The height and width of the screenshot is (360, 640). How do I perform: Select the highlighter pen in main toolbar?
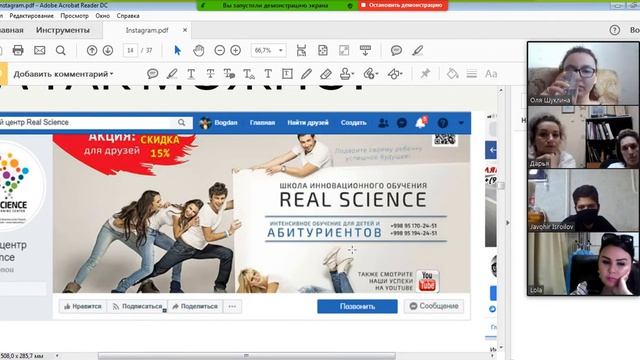click(418, 50)
